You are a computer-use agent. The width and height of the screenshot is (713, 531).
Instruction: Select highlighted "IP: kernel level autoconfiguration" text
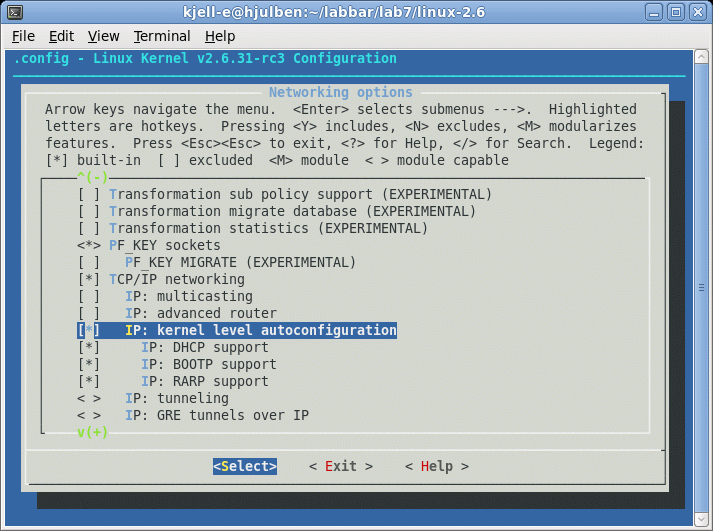click(261, 330)
